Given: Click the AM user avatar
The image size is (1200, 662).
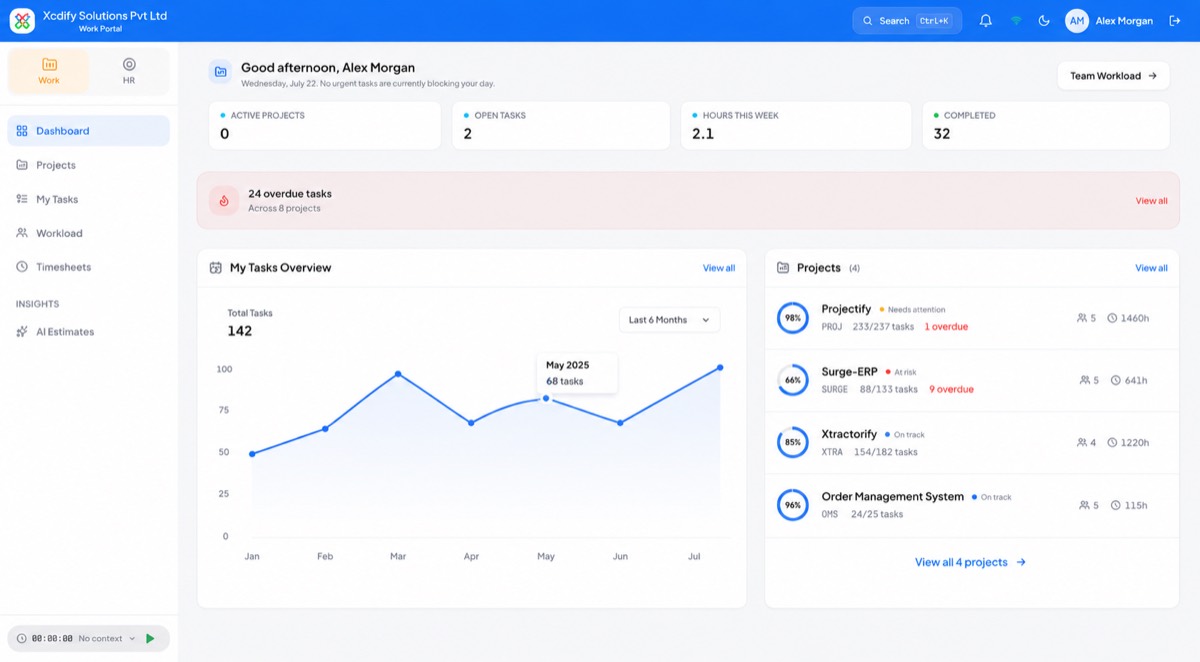Looking at the screenshot, I should coord(1077,21).
